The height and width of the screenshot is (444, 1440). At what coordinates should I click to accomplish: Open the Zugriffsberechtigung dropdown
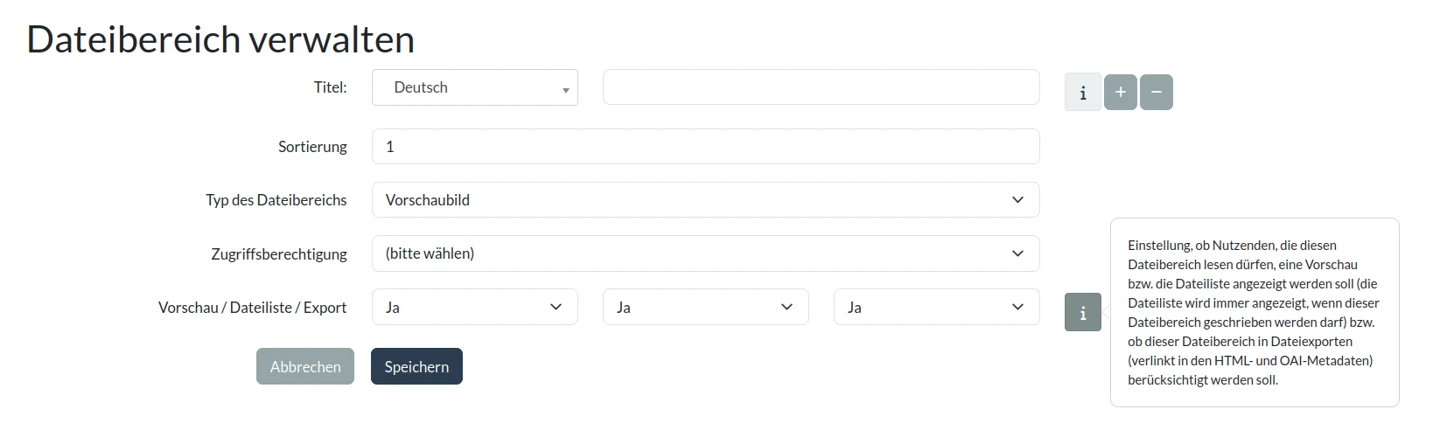pyautogui.click(x=705, y=253)
